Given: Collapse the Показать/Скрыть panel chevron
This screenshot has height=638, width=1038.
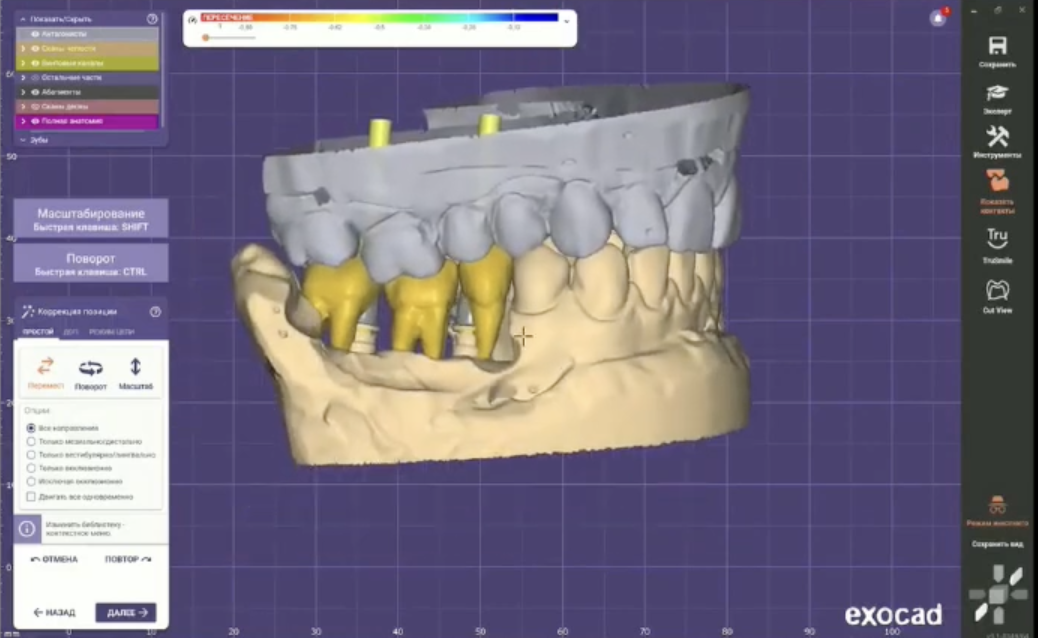Looking at the screenshot, I should tap(23, 19).
